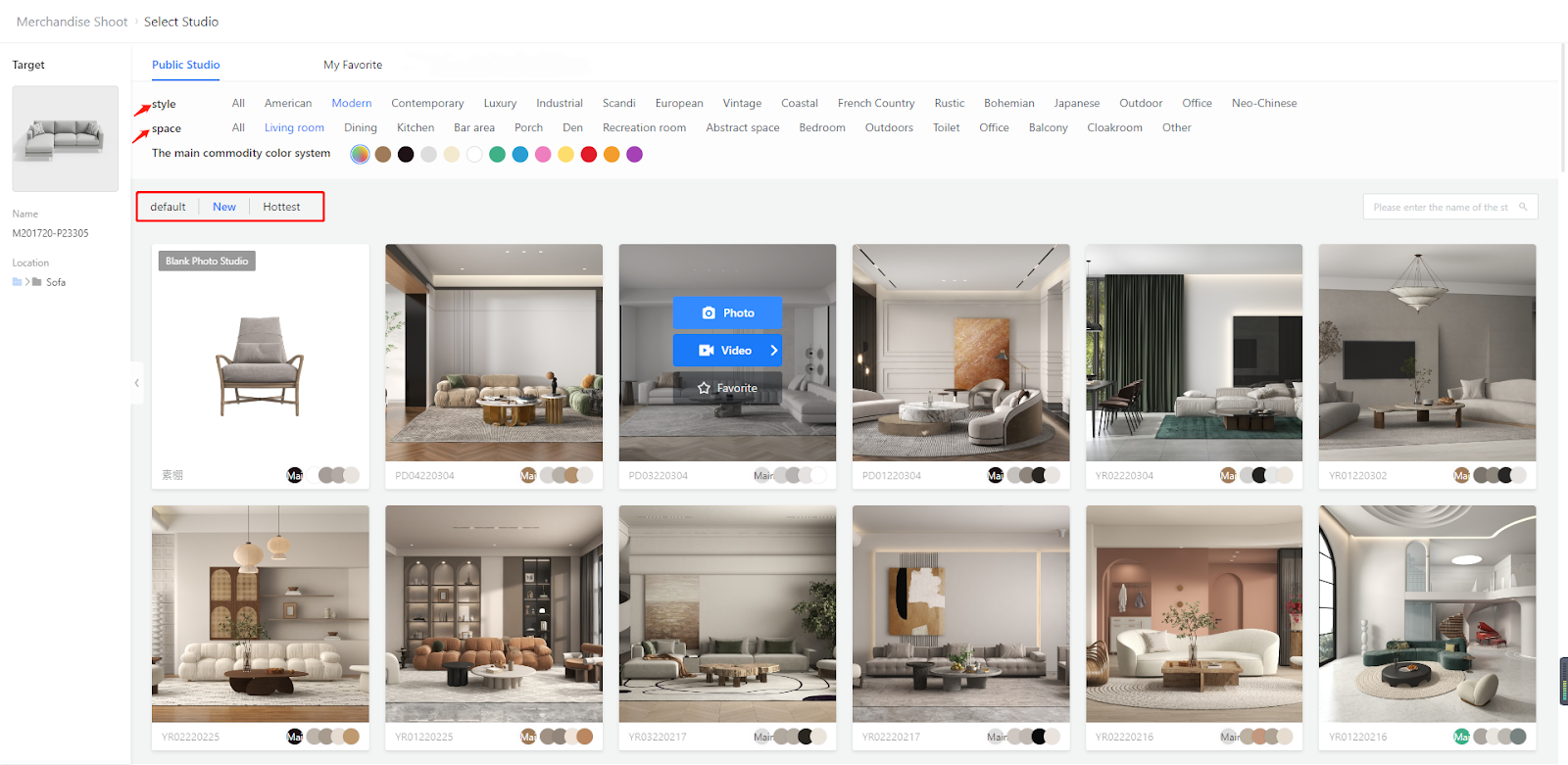The height and width of the screenshot is (765, 1568).
Task: Click the Photo button on the hovered studio
Action: click(x=727, y=312)
